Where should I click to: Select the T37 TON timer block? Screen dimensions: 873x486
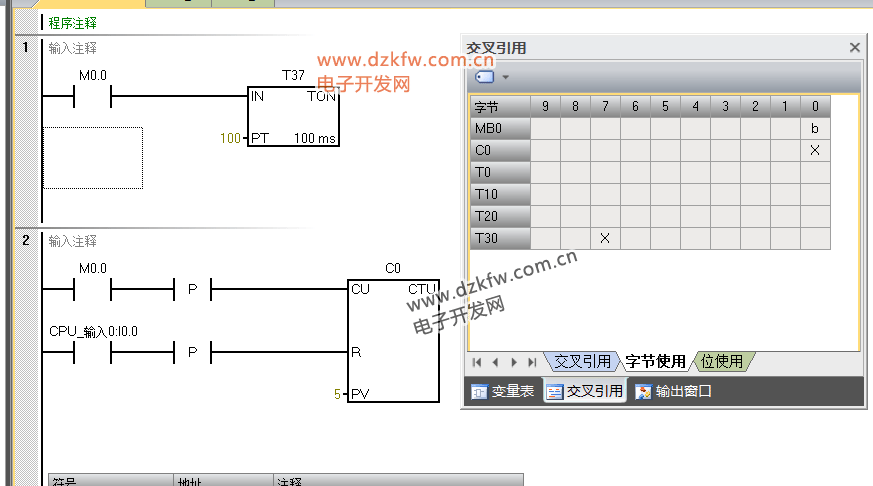pos(293,117)
